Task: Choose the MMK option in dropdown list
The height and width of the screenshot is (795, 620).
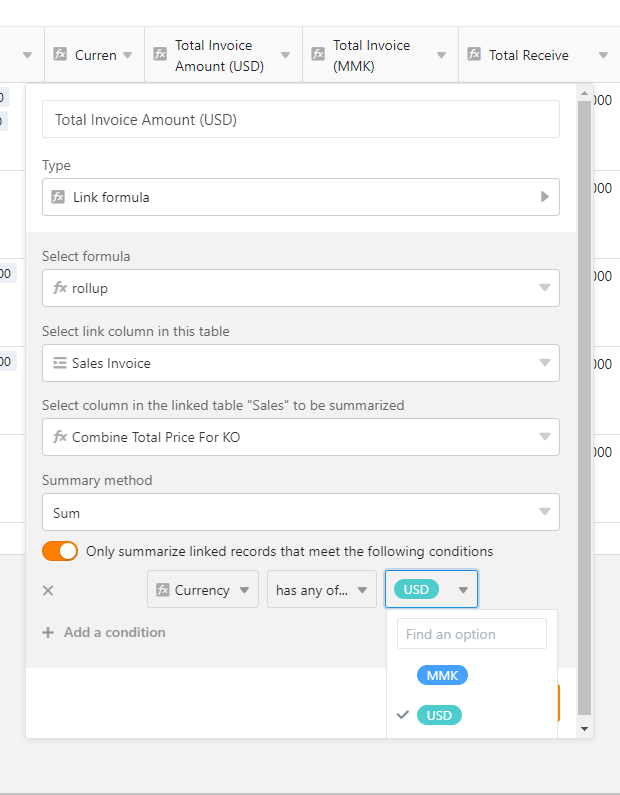Action: (442, 675)
